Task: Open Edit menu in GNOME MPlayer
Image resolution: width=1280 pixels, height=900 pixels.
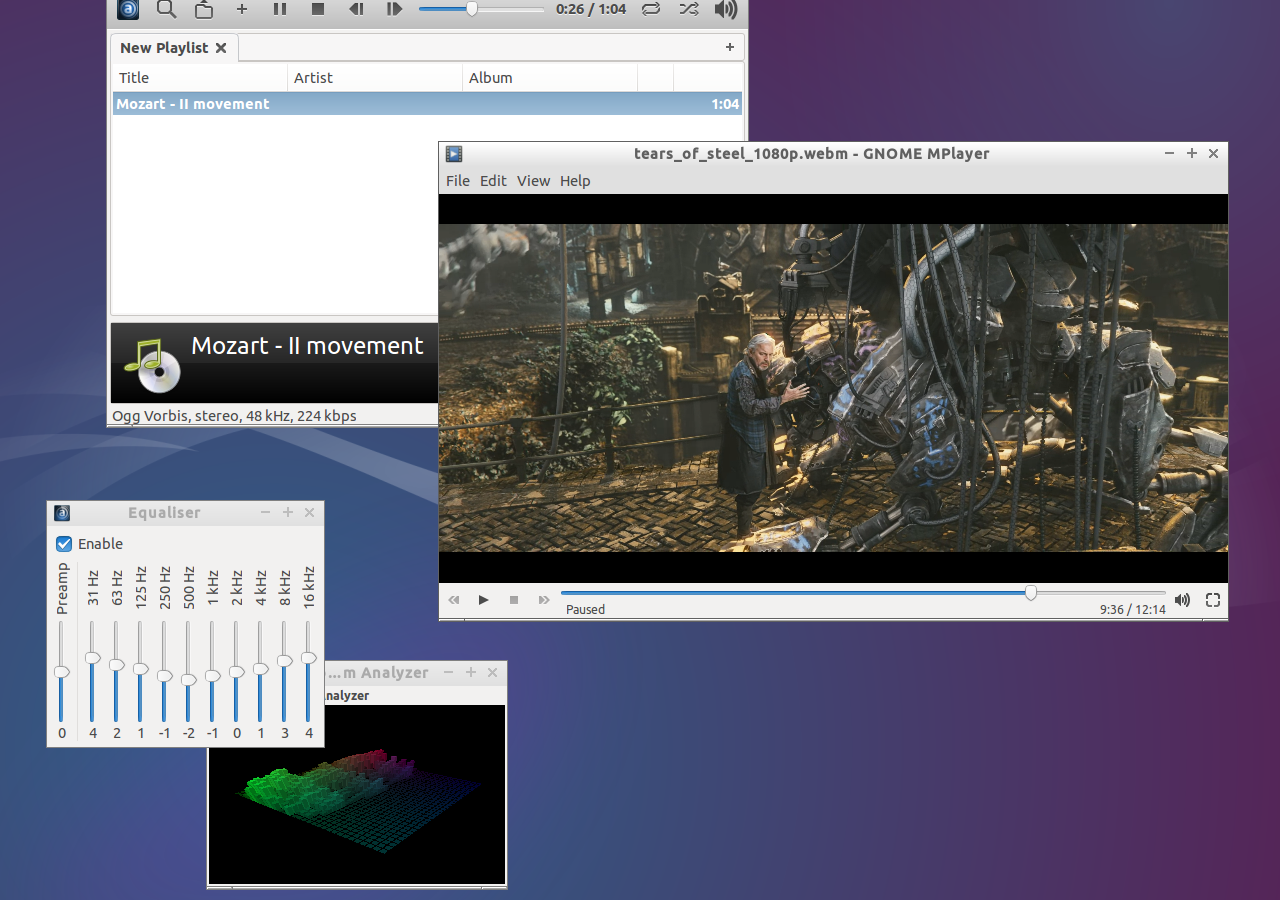Action: tap(493, 181)
